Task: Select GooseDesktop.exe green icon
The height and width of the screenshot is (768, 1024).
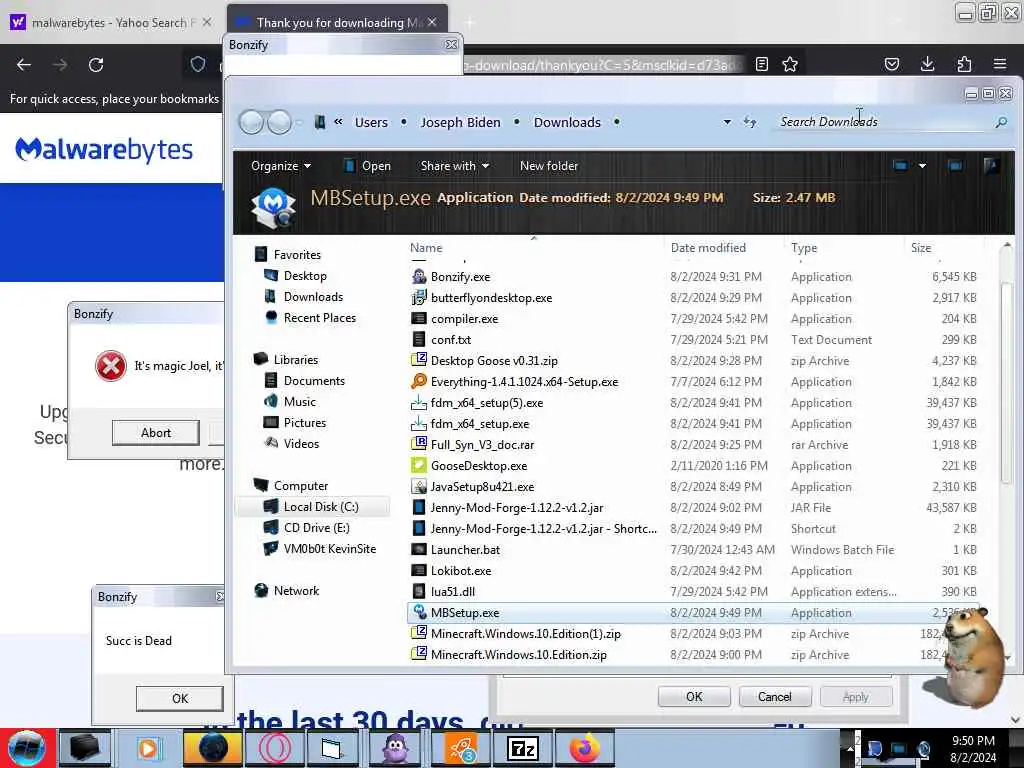Action: 419,466
